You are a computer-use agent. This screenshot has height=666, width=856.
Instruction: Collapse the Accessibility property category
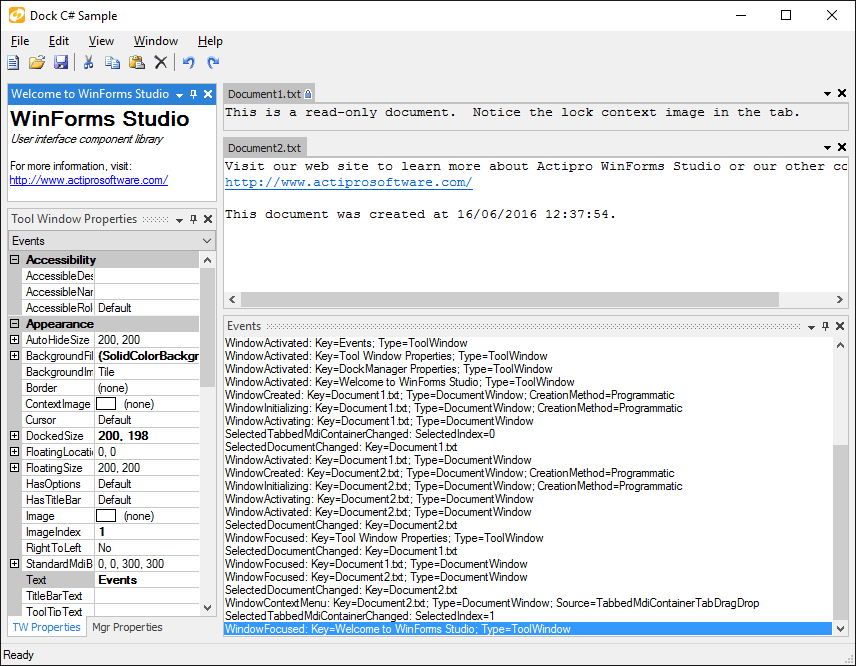(x=15, y=260)
